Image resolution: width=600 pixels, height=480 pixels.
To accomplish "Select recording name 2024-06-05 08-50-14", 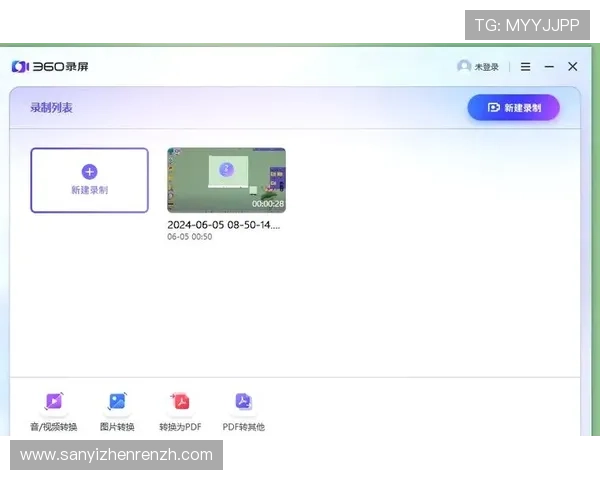I will click(223, 225).
